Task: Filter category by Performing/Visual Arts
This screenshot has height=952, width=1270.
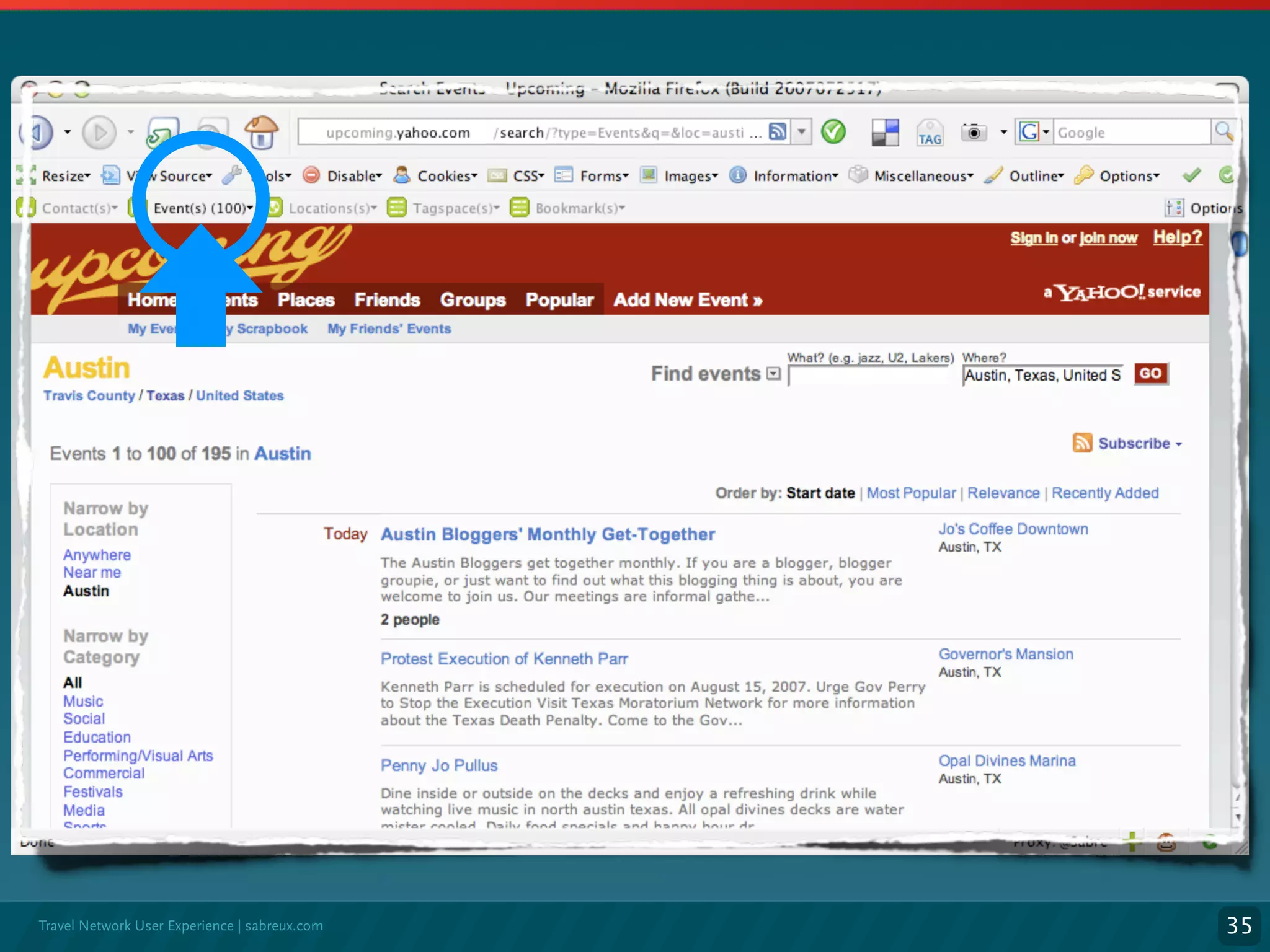Action: [138, 756]
